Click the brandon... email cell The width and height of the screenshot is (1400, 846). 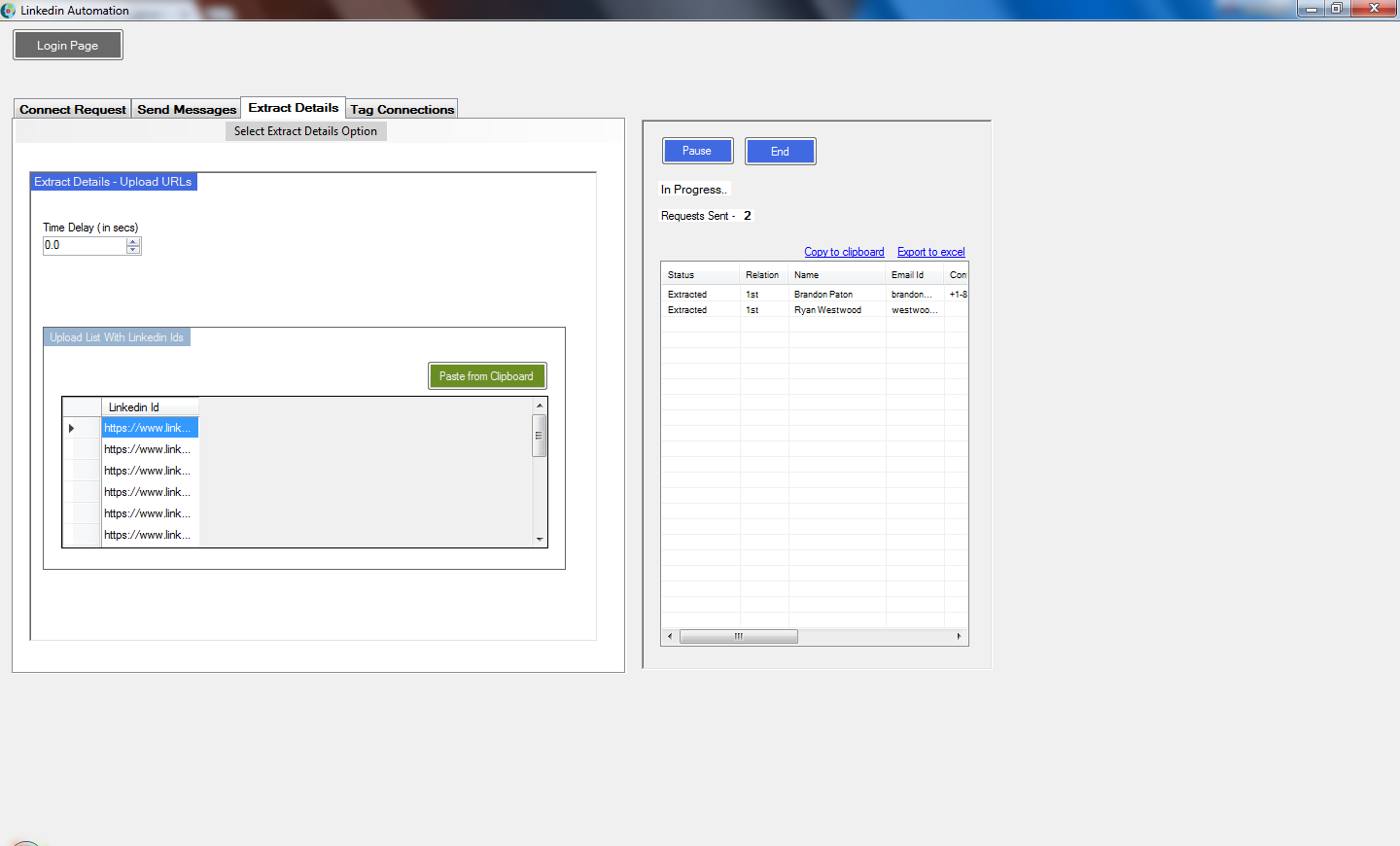coord(915,295)
